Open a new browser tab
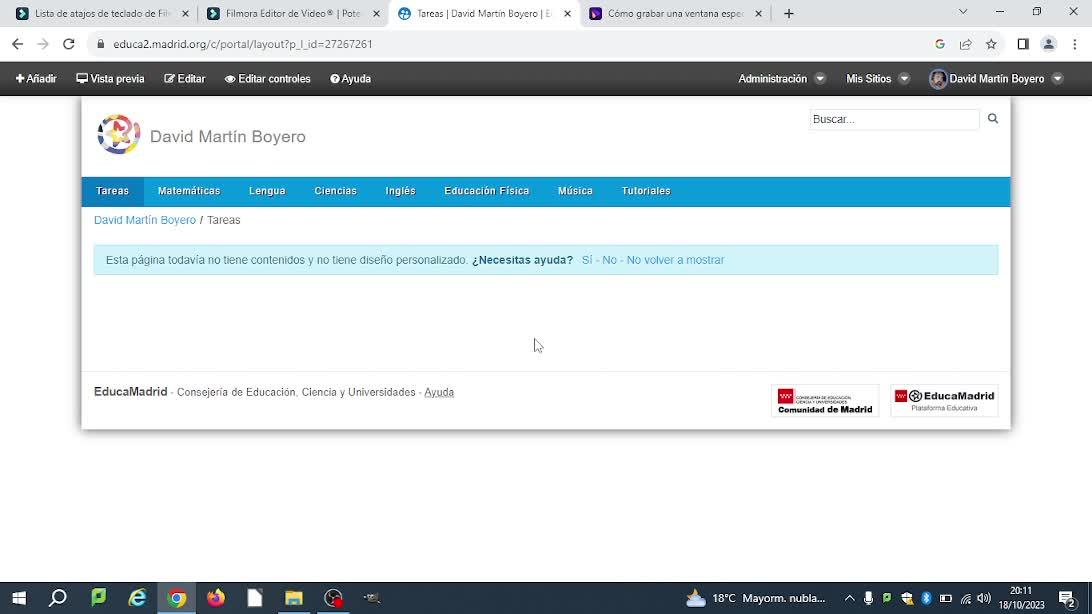 point(788,13)
